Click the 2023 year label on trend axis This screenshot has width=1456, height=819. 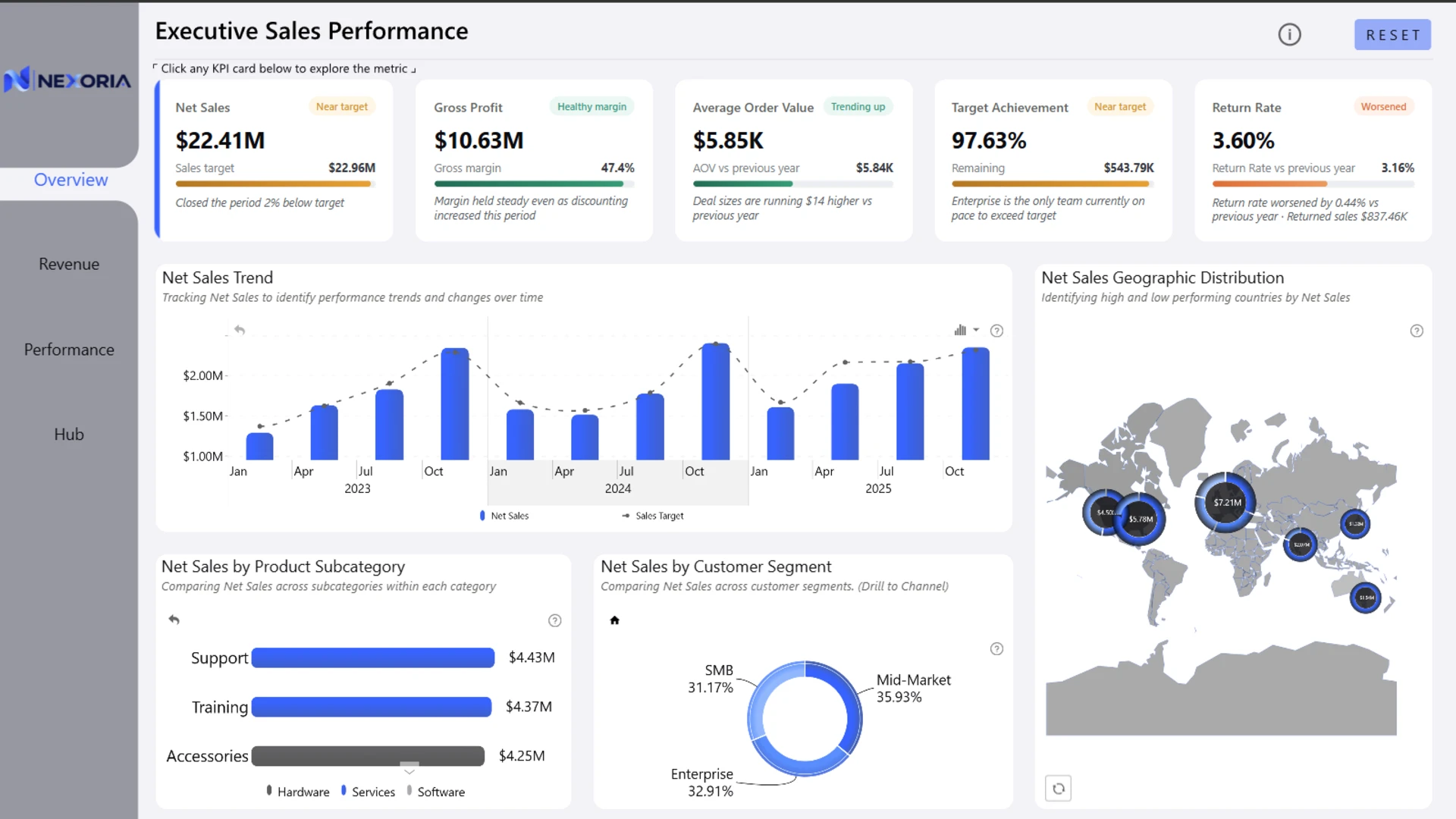tap(357, 488)
